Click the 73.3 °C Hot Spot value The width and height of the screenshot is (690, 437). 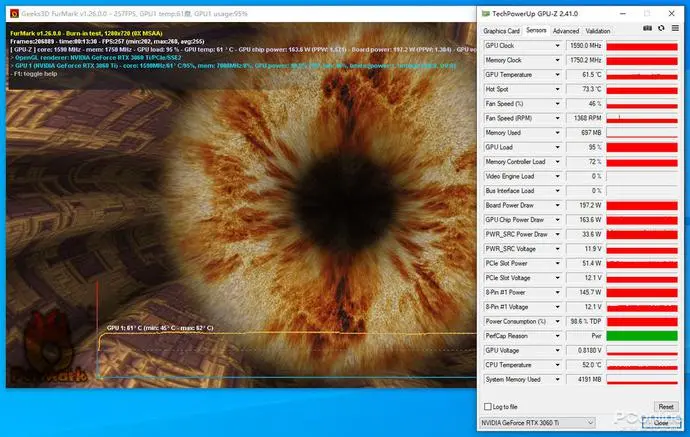[585, 89]
